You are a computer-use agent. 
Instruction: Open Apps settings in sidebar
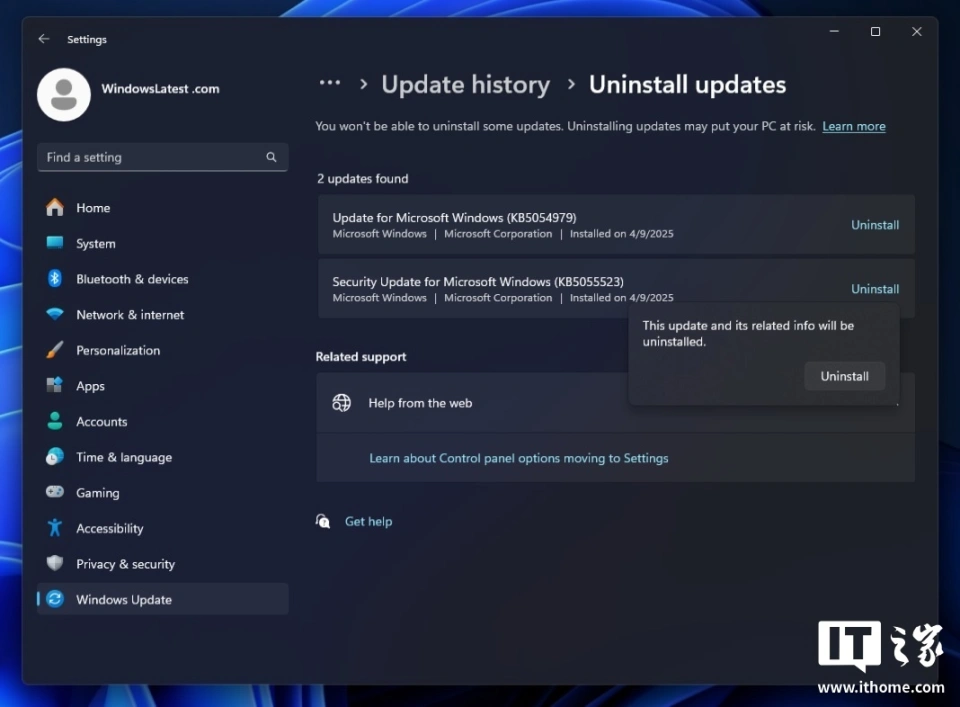pyautogui.click(x=90, y=386)
